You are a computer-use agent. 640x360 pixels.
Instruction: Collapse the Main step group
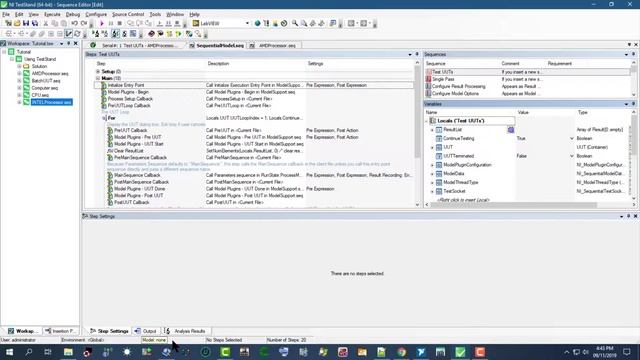[98, 78]
